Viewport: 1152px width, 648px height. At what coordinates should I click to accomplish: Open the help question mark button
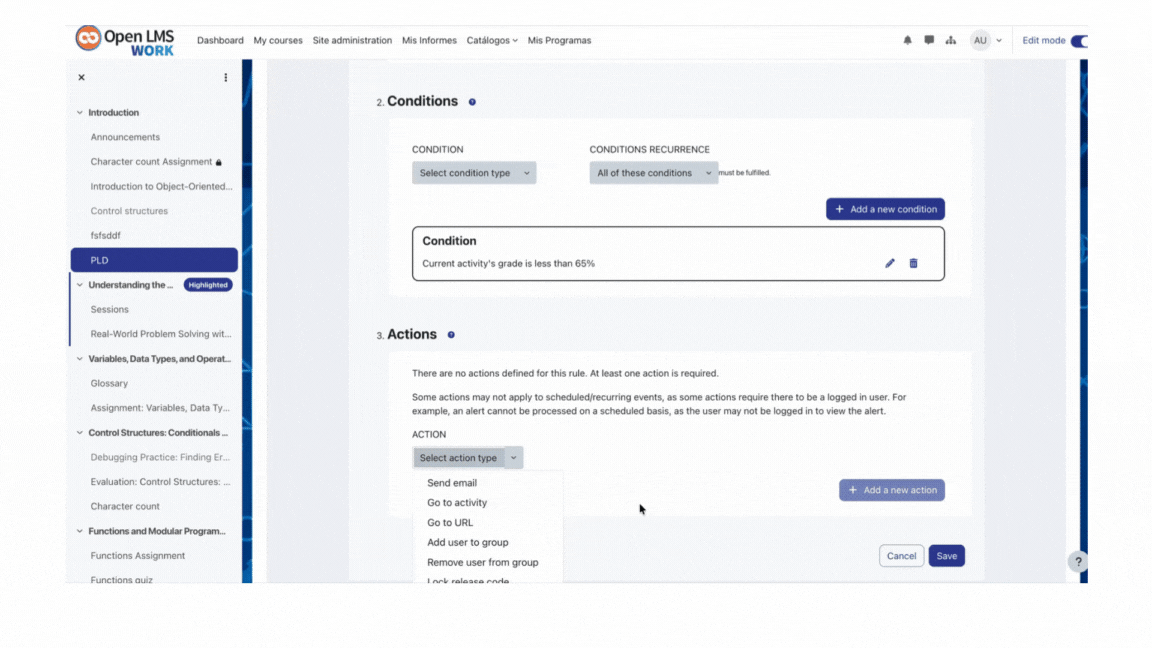[x=1078, y=562]
